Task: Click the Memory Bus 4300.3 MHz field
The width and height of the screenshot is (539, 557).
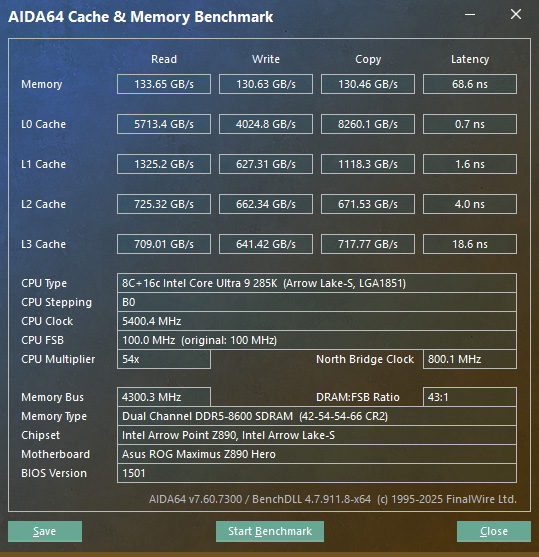Action: pos(164,397)
